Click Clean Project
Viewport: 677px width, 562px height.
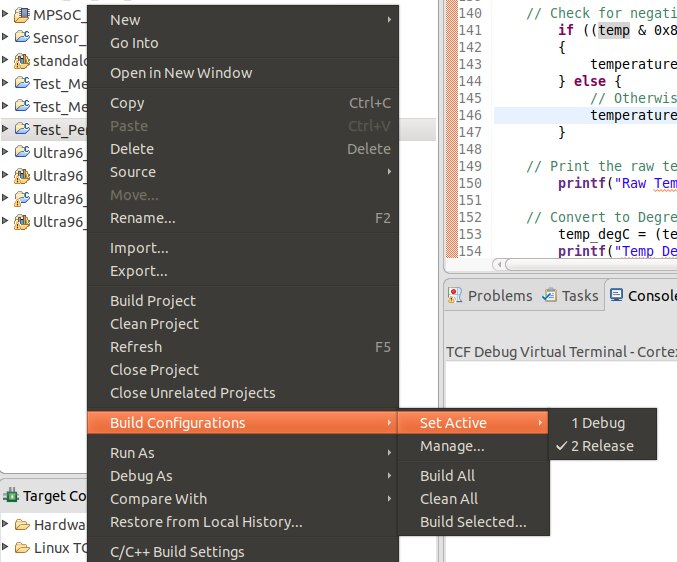coord(243,324)
